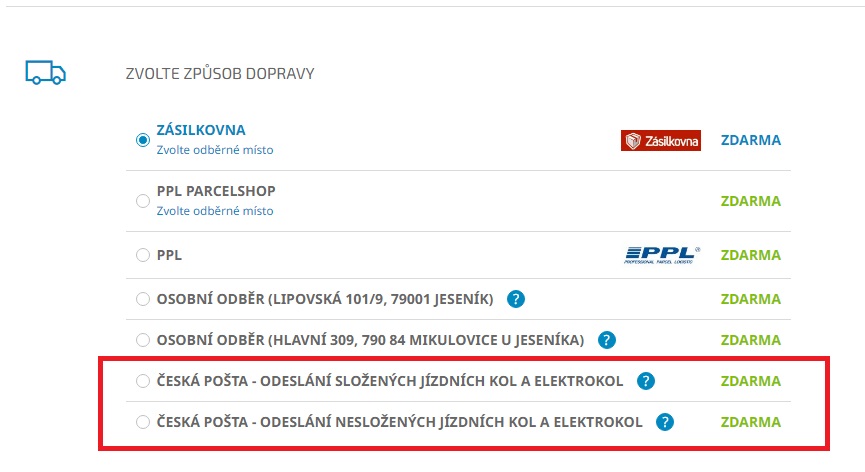Image resolution: width=865 pixels, height=472 pixels.
Task: Choose Česká pošta složených kol radio
Action: point(143,381)
